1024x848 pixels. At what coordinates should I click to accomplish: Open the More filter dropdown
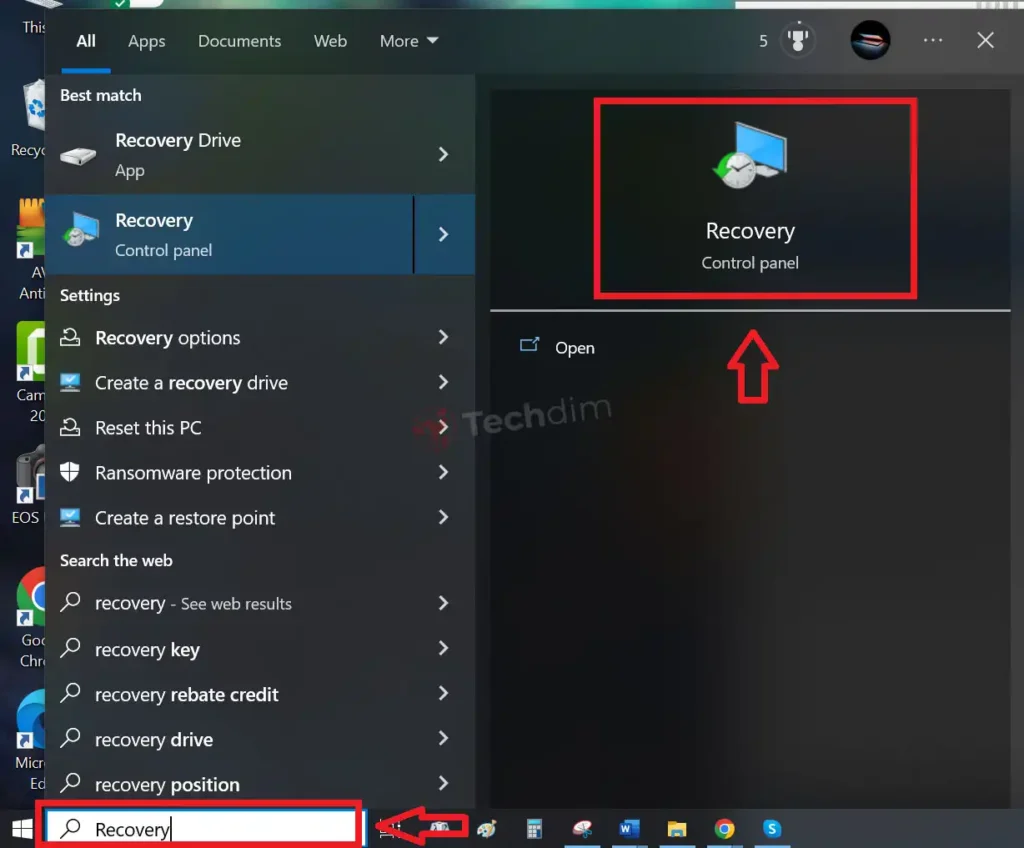point(408,41)
